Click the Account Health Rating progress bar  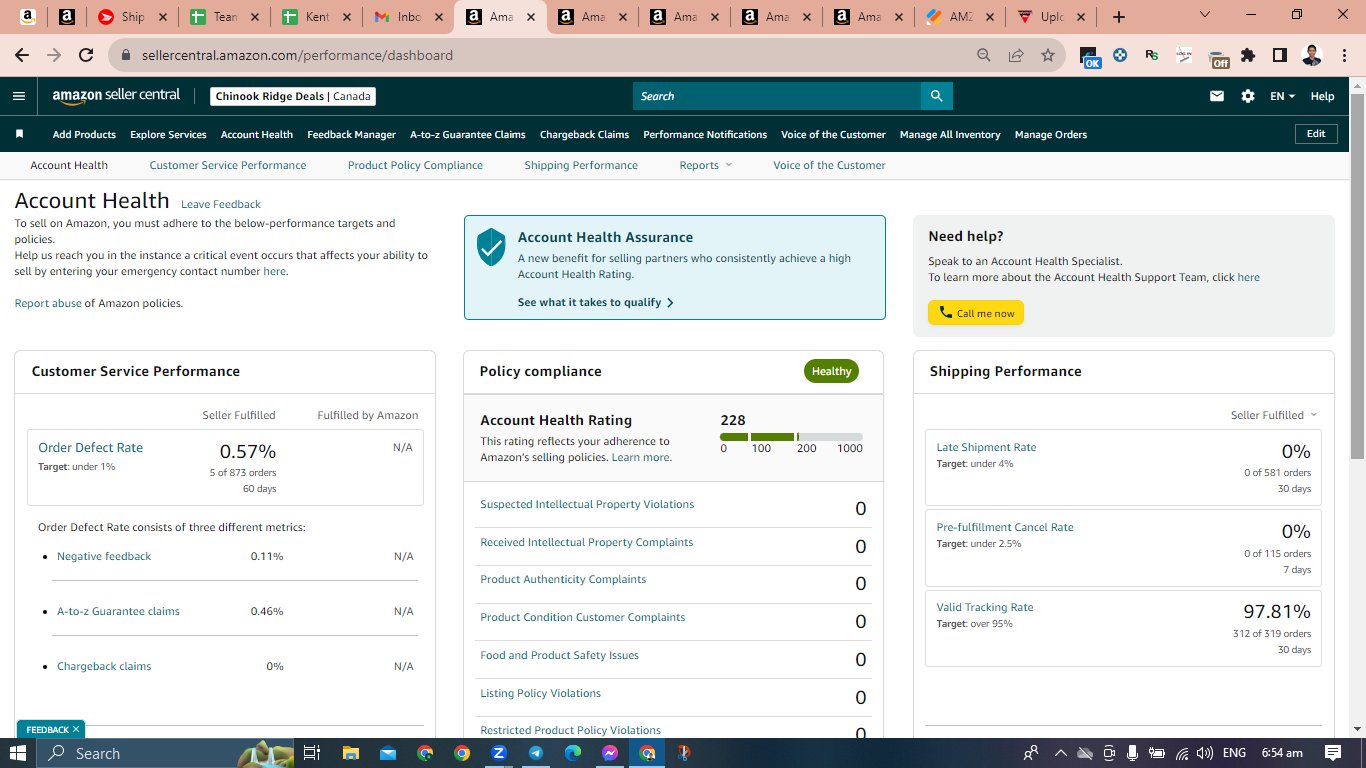(791, 437)
